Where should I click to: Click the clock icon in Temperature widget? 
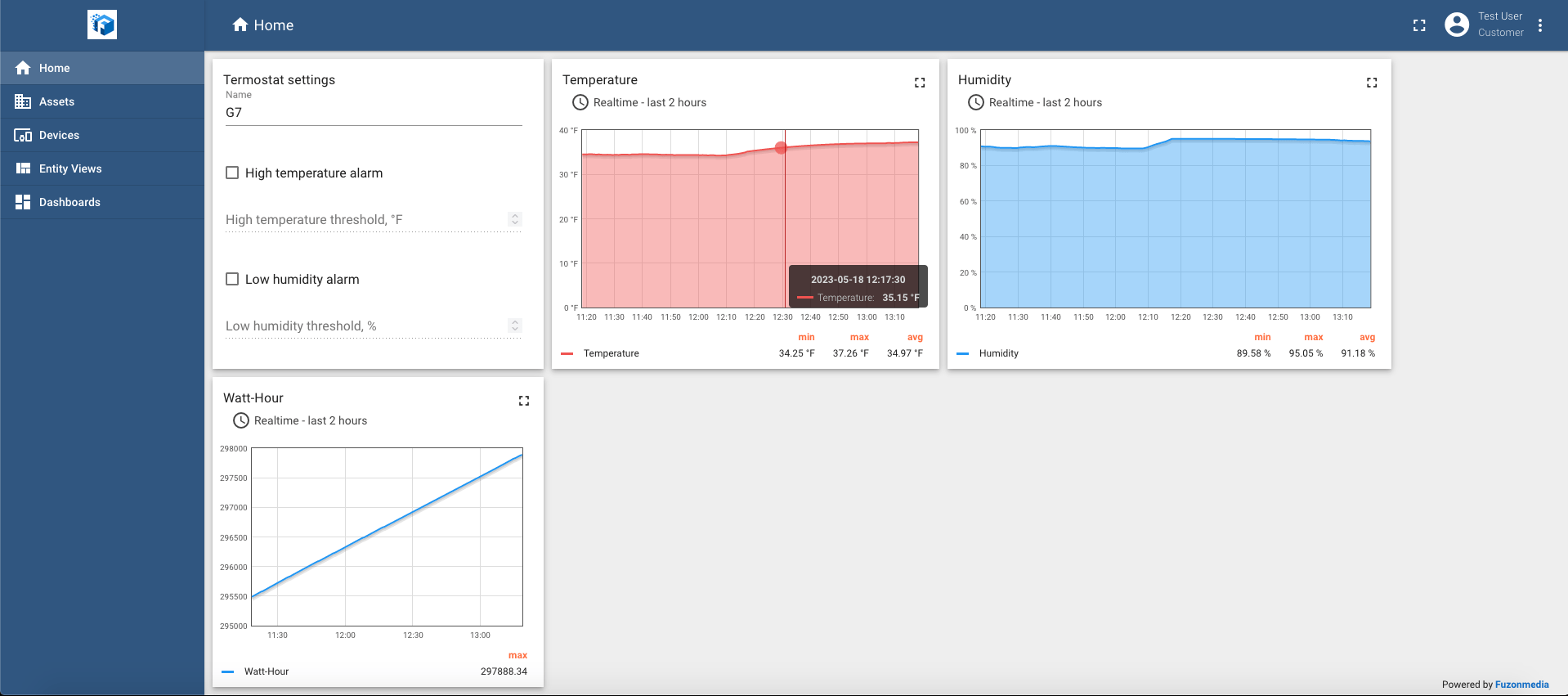(580, 102)
